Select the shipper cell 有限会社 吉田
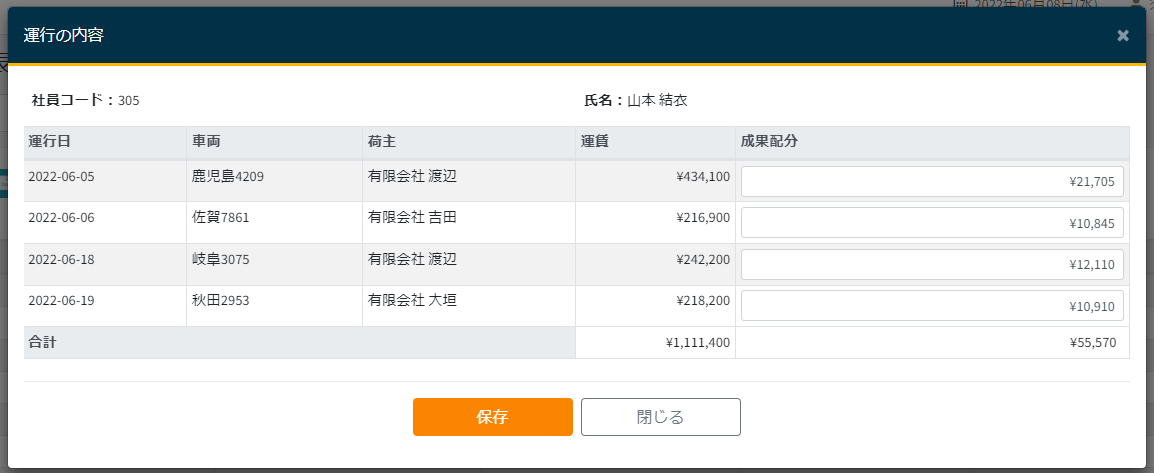 click(412, 217)
